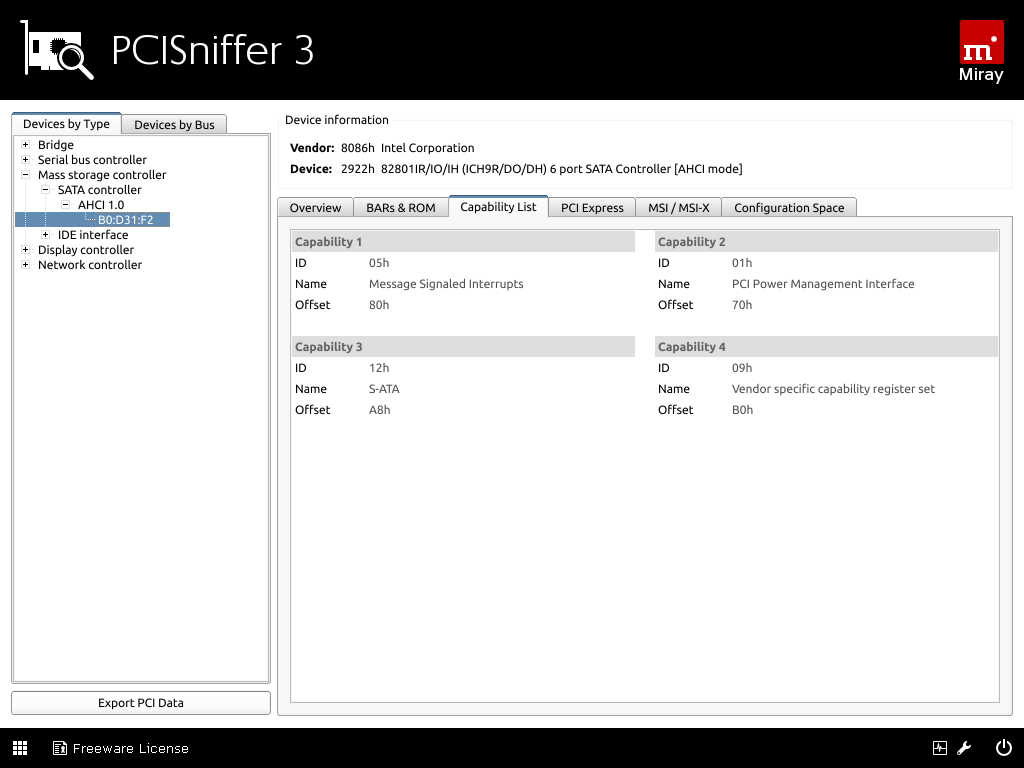Collapse the AHCI 1.0 node
Viewport: 1024px width, 768px height.
(65, 204)
